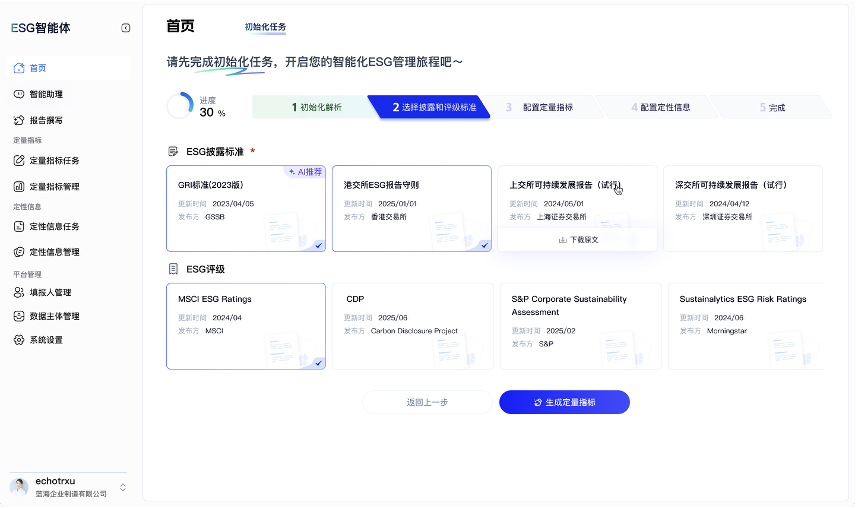Screen dimensions: 856x508
Task: Switch to the 初始化任务 tab
Action: (x=265, y=27)
